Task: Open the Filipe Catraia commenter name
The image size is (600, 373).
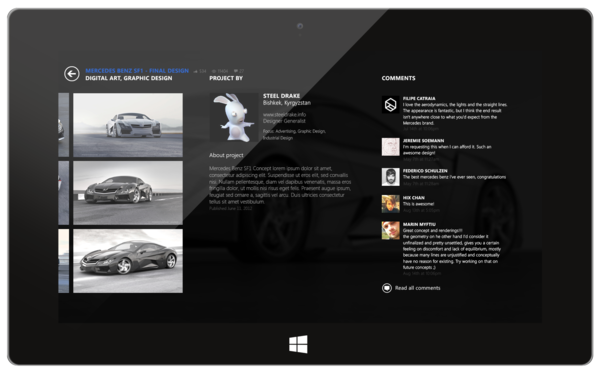Action: point(419,98)
